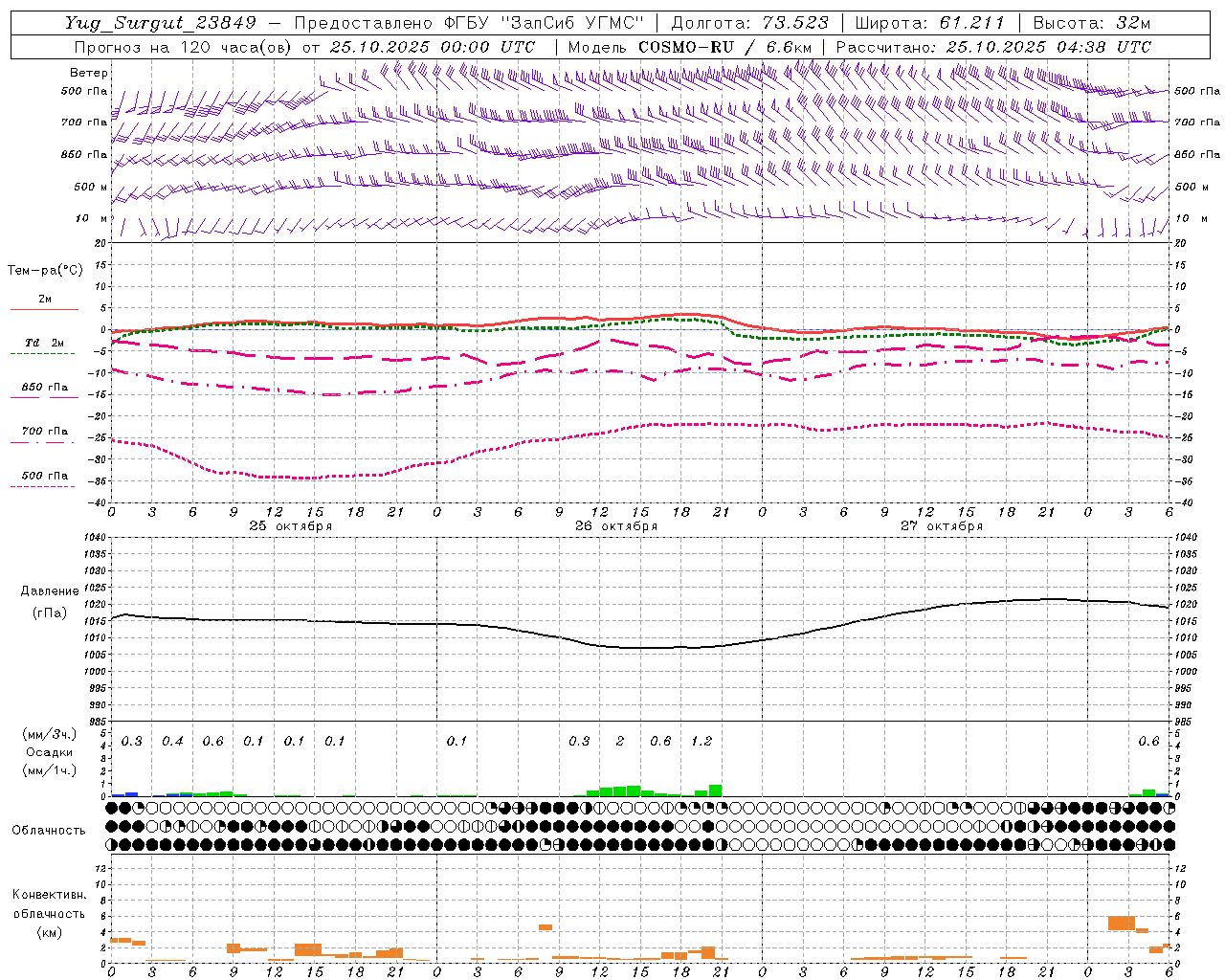Click the tallest green precipitation bar on 26 октября

pos(715,791)
